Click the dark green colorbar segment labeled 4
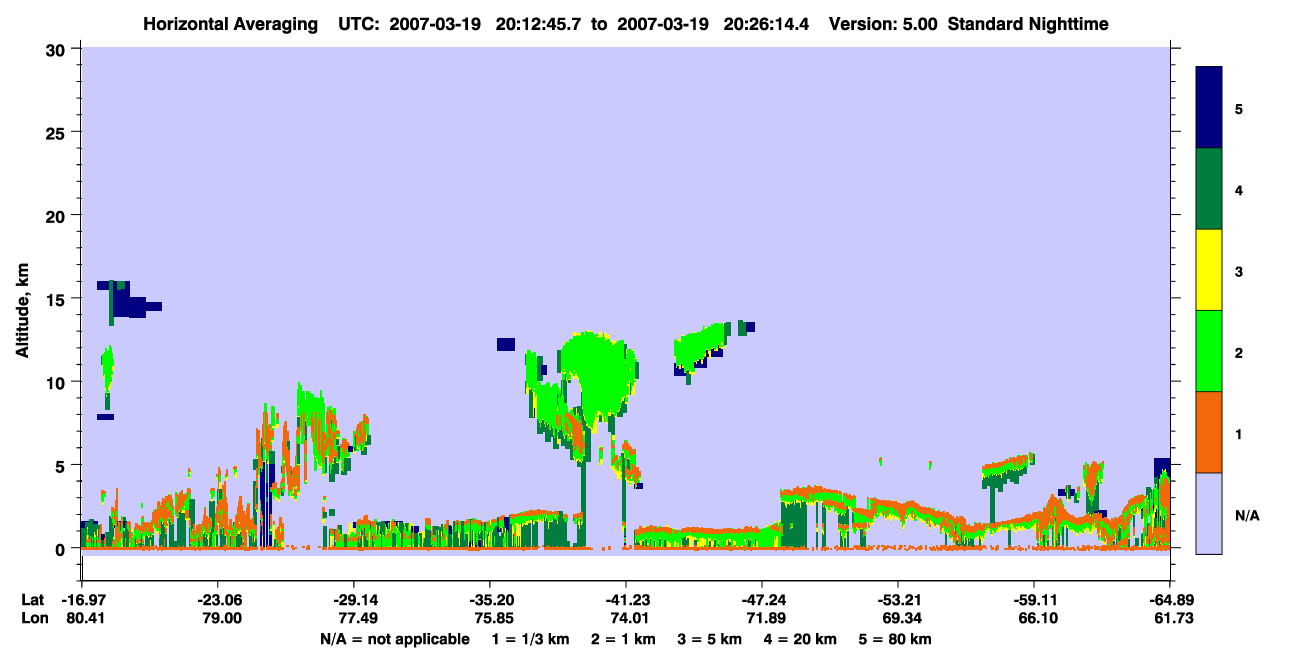Viewport: 1300px width, 667px height. point(1209,189)
